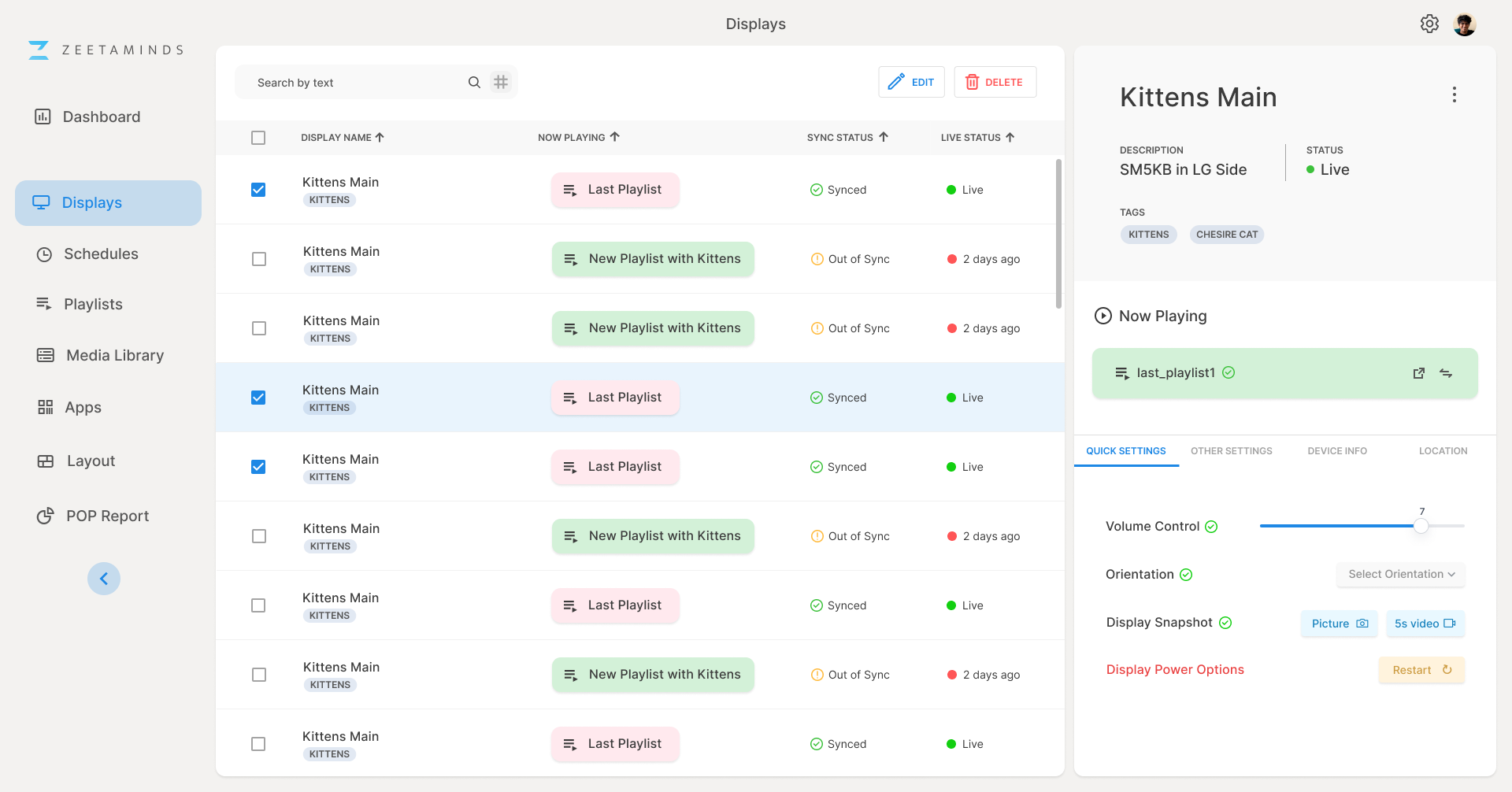This screenshot has width=1512, height=792.
Task: Click the Restart button
Action: [1421, 670]
